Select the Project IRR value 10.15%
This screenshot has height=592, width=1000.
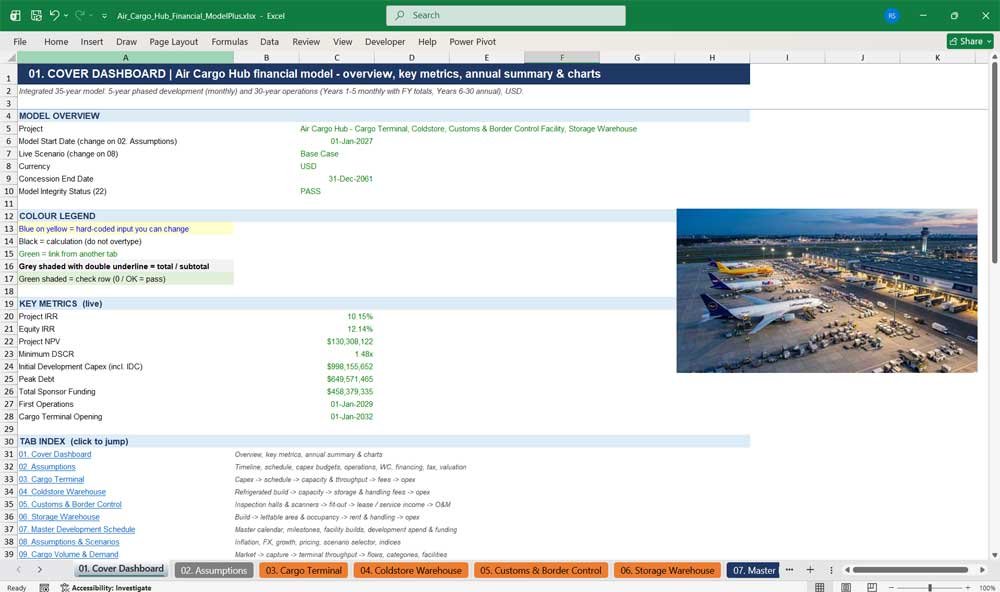tap(360, 316)
